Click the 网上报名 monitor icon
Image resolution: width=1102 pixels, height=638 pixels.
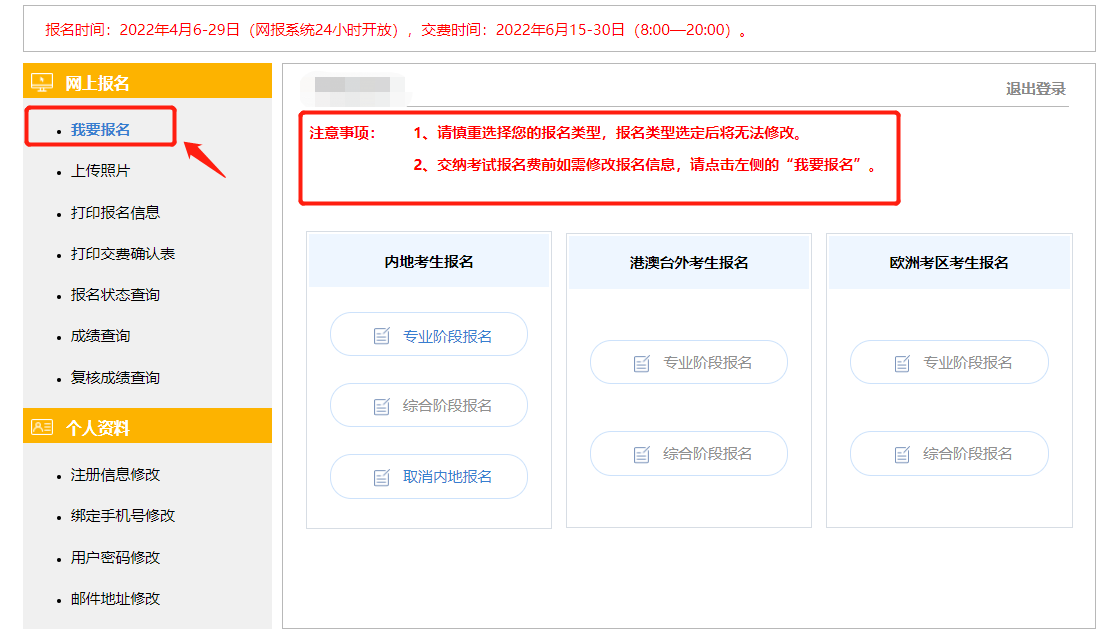[42, 82]
